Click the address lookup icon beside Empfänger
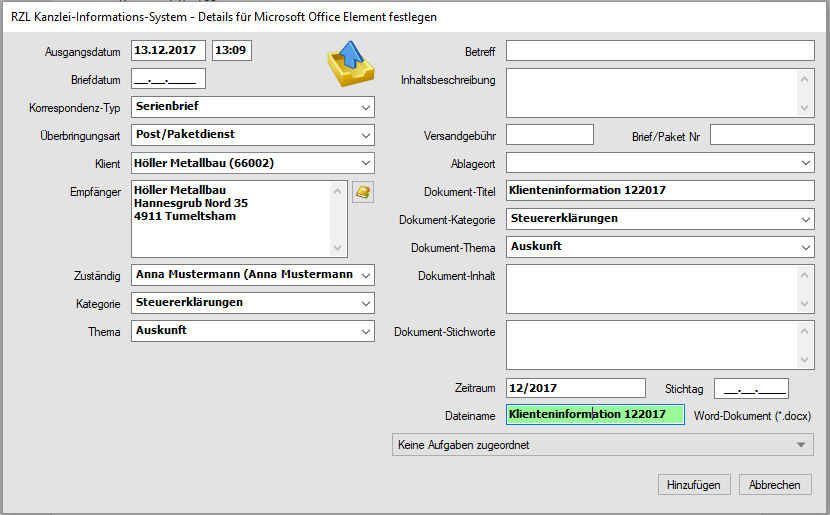The width and height of the screenshot is (830, 515). coord(362,191)
